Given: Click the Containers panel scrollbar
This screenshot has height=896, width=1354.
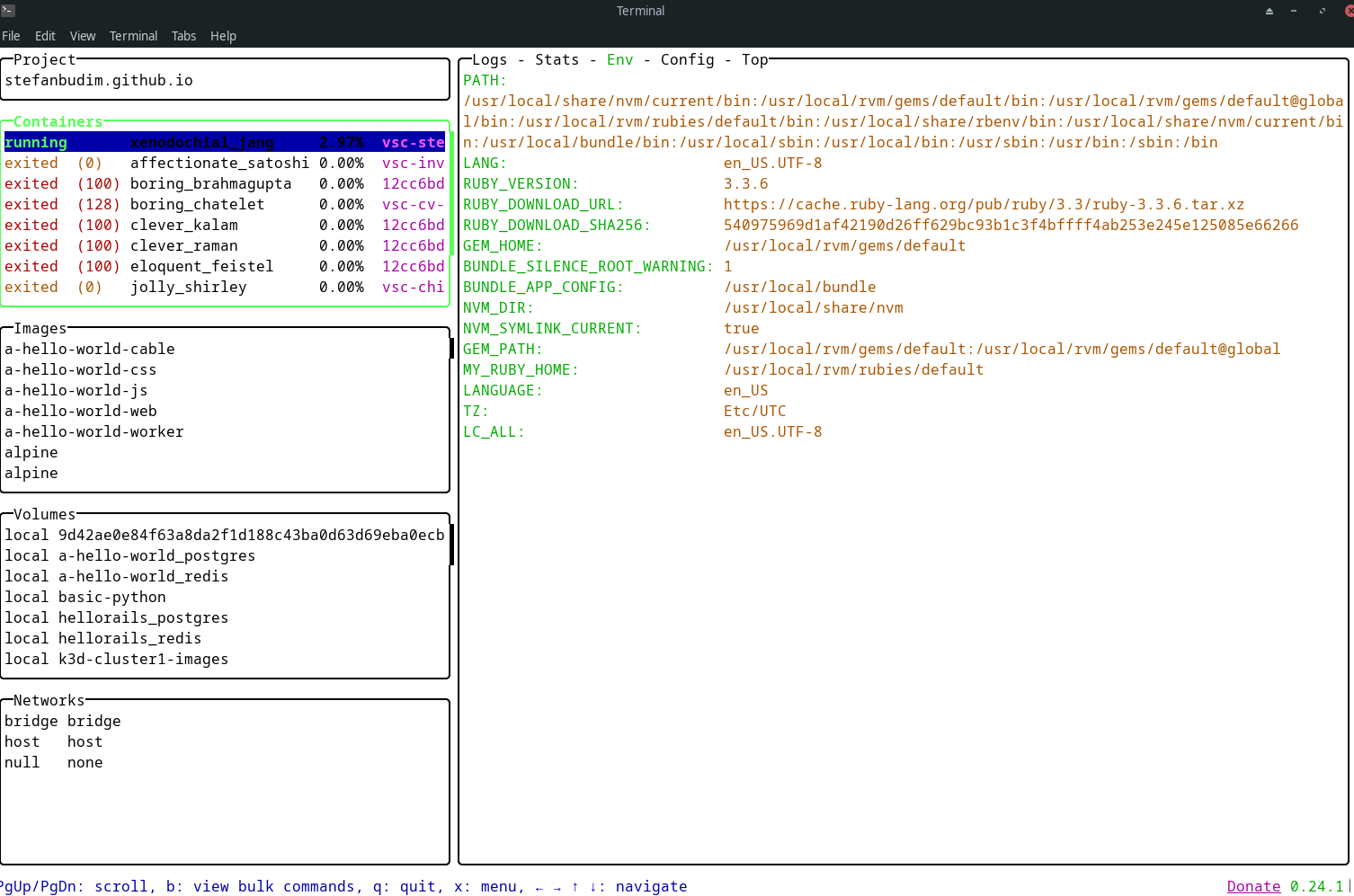Looking at the screenshot, I should (451, 193).
